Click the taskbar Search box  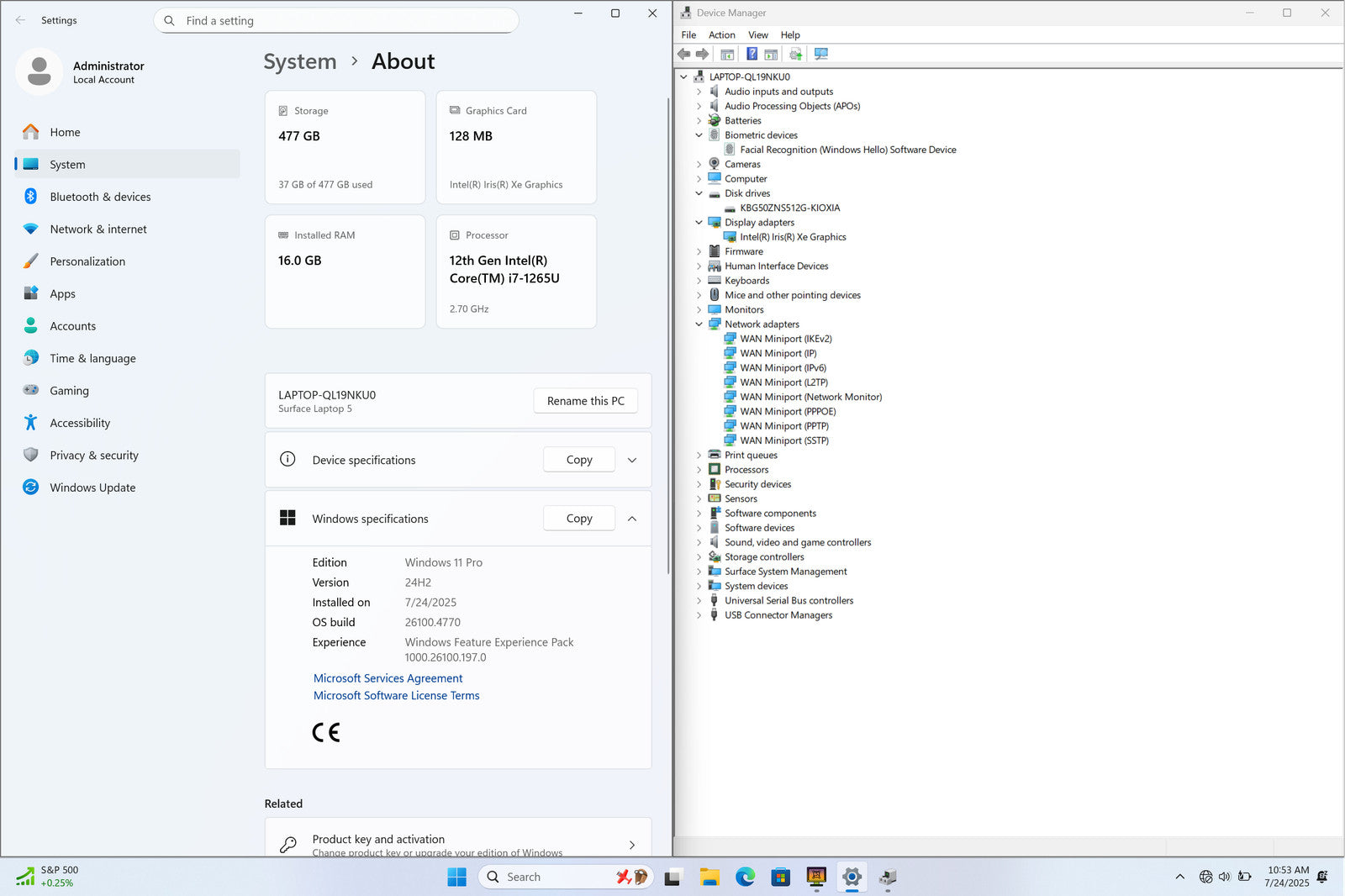566,878
